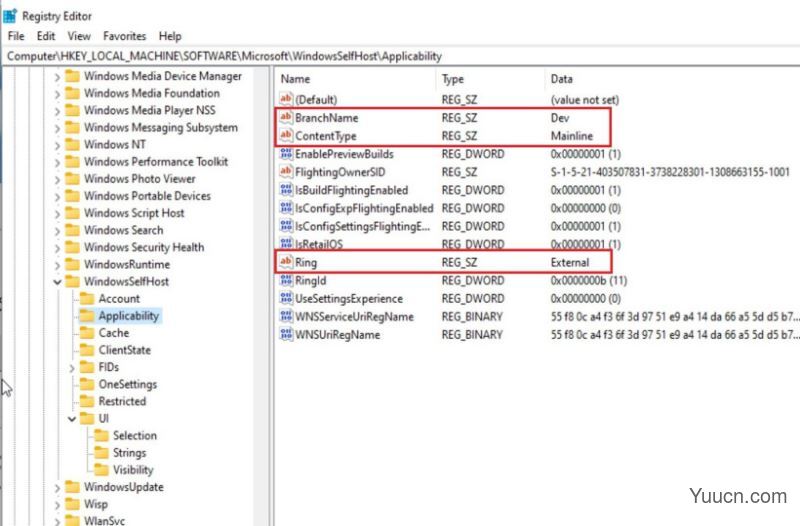Click the Registry Editor app icon in title bar
Image resolution: width=800 pixels, height=526 pixels.
[10, 16]
